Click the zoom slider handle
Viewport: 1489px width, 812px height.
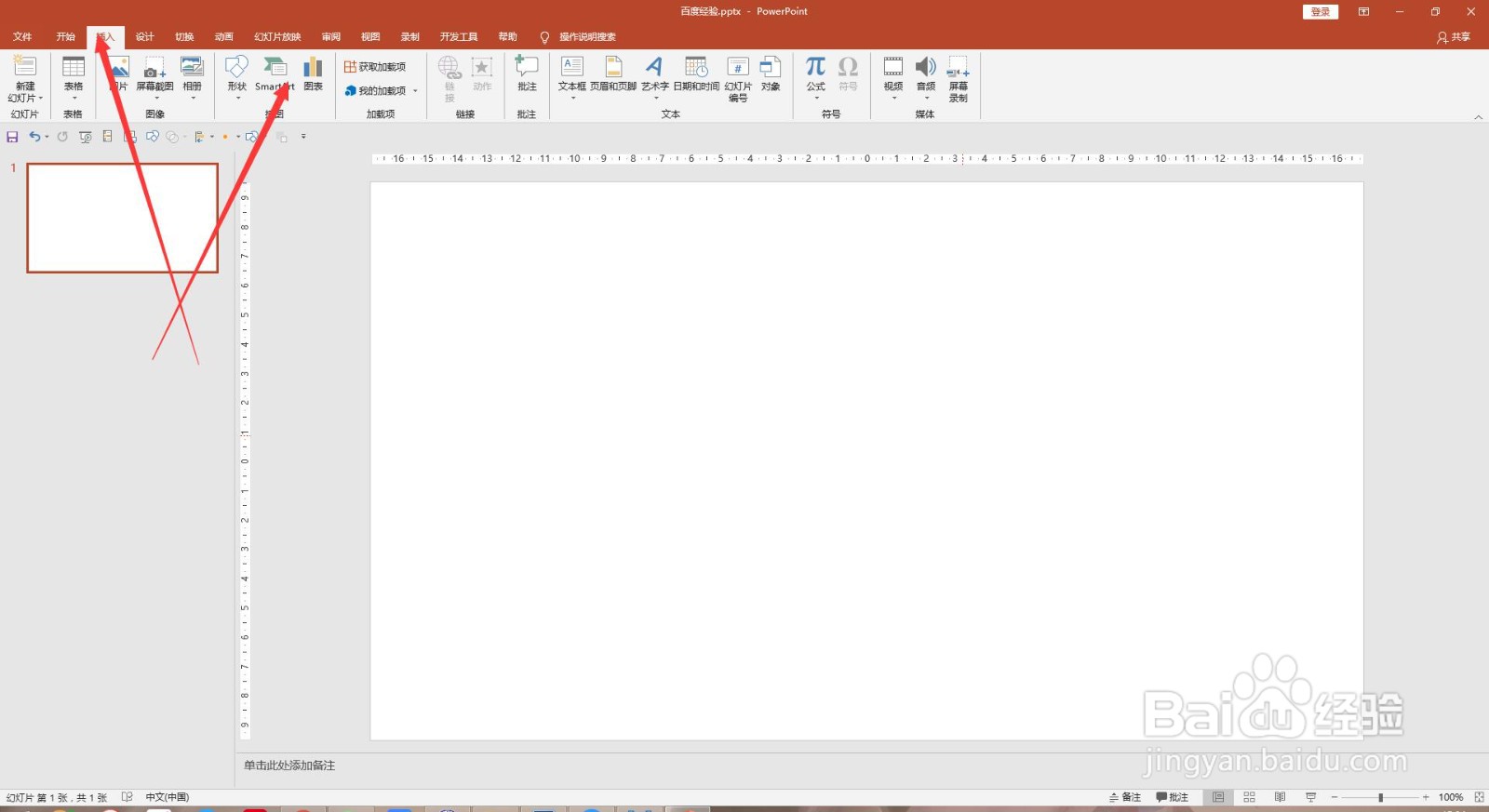(1380, 797)
